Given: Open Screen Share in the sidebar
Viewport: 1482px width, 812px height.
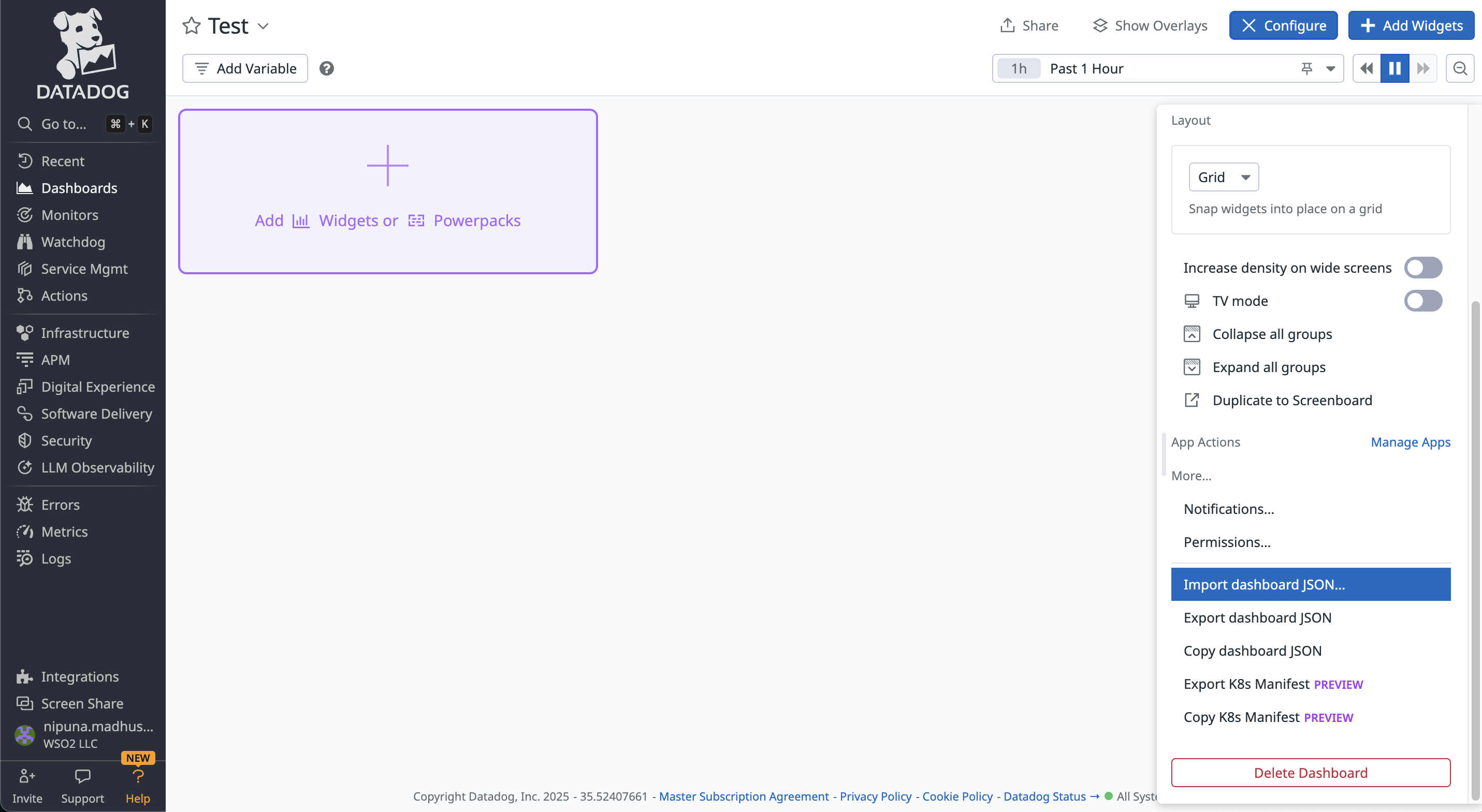Looking at the screenshot, I should 83,703.
